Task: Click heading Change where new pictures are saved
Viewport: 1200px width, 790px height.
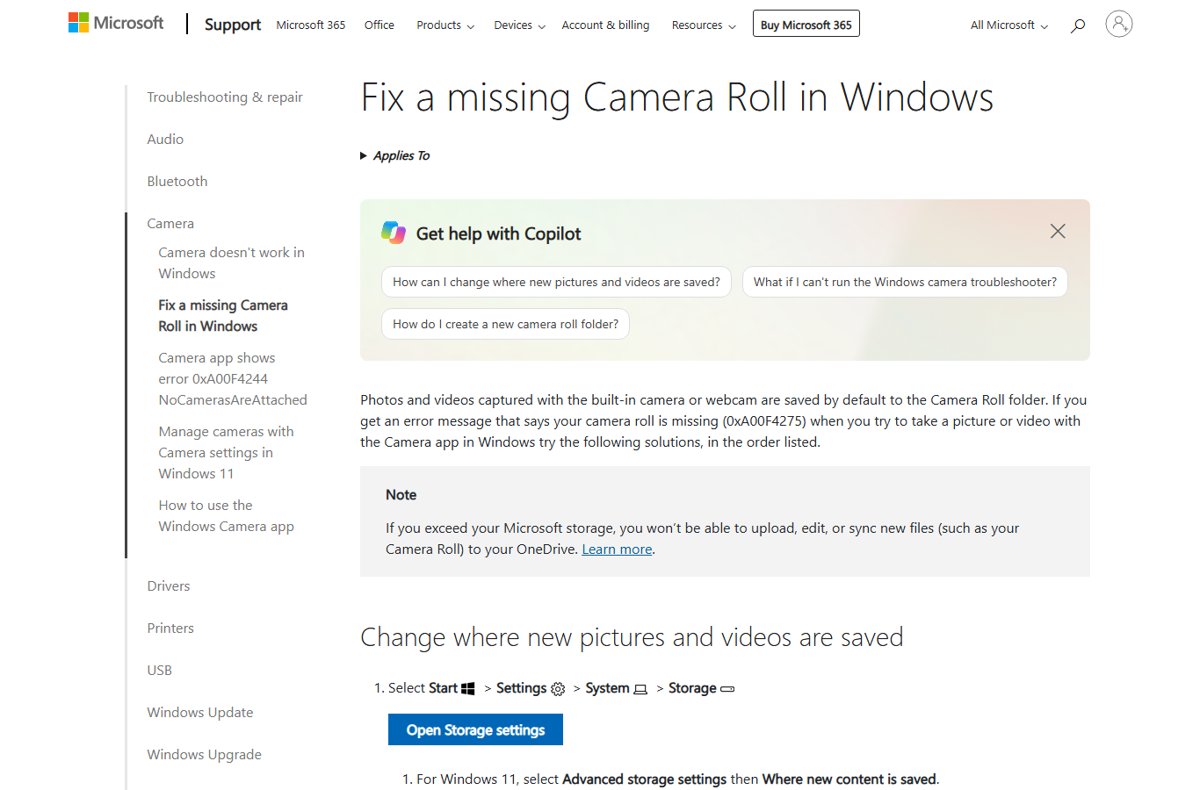Action: [x=632, y=637]
